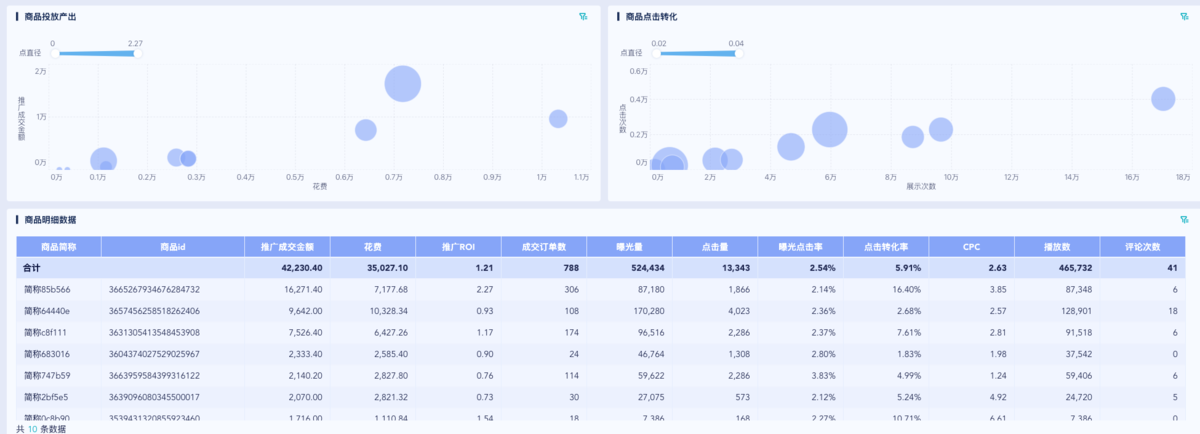Open filter icon on 商品点击转化 chart panel
The width and height of the screenshot is (1200, 434).
1184,17
